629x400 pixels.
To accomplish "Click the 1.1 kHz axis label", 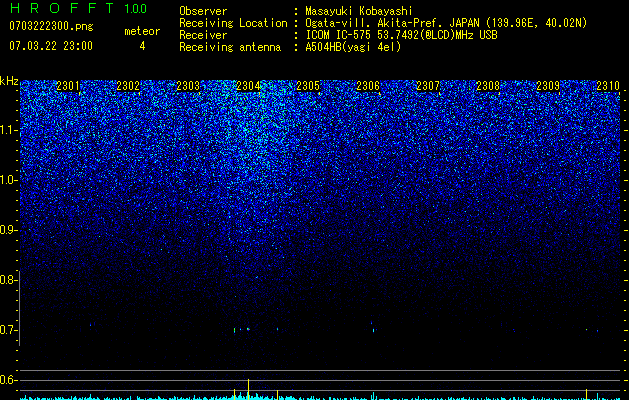I will point(7,130).
